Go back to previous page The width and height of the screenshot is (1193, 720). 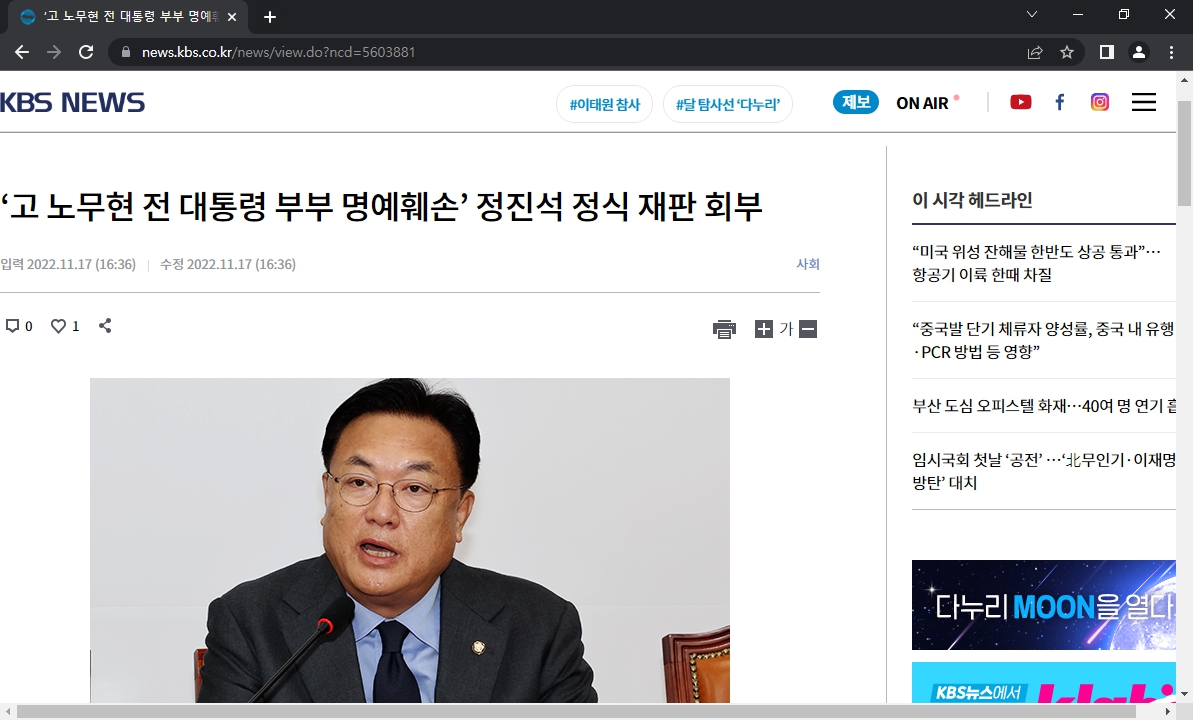[22, 52]
